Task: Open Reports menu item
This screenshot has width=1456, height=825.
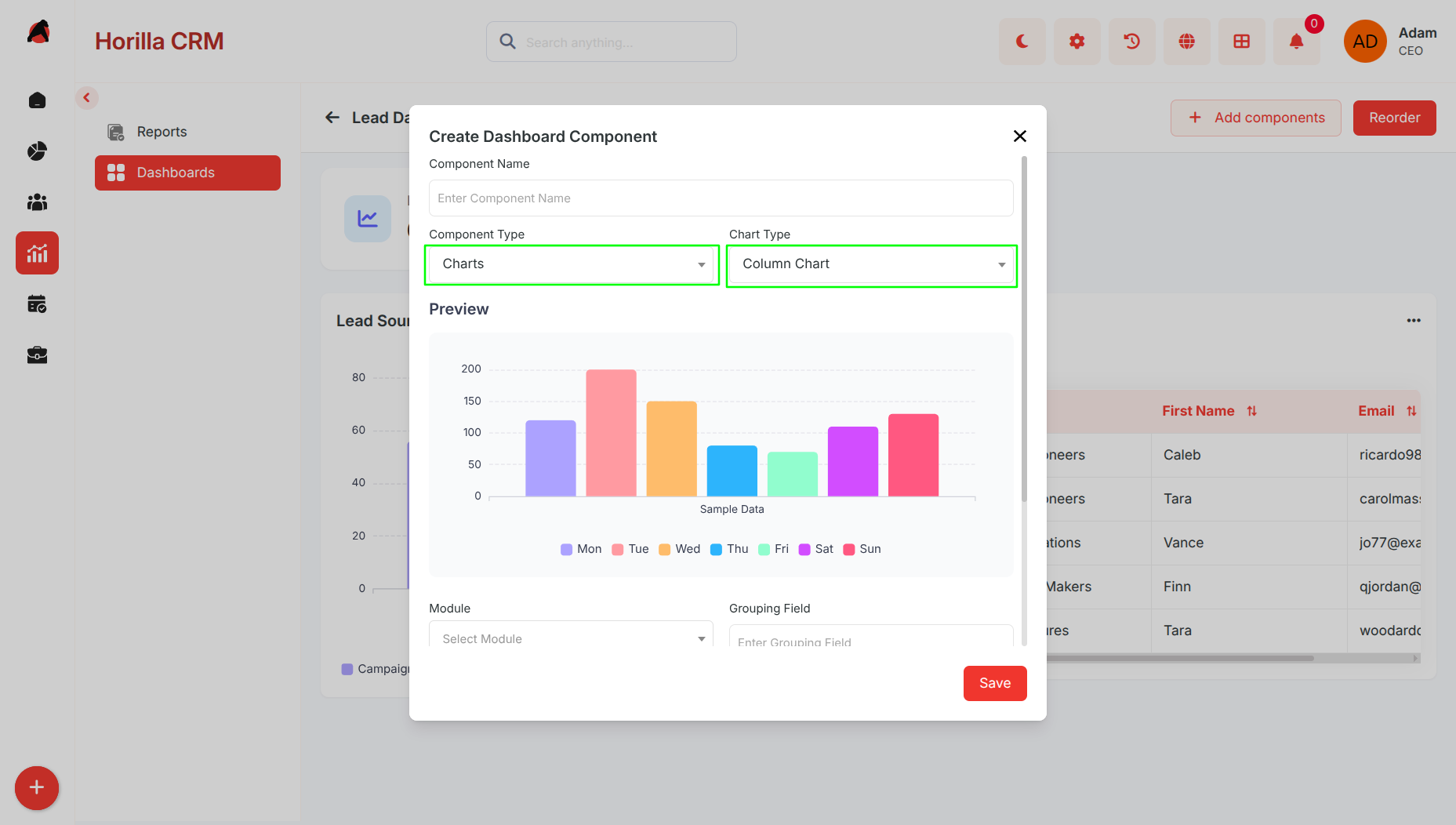Action: (187, 132)
